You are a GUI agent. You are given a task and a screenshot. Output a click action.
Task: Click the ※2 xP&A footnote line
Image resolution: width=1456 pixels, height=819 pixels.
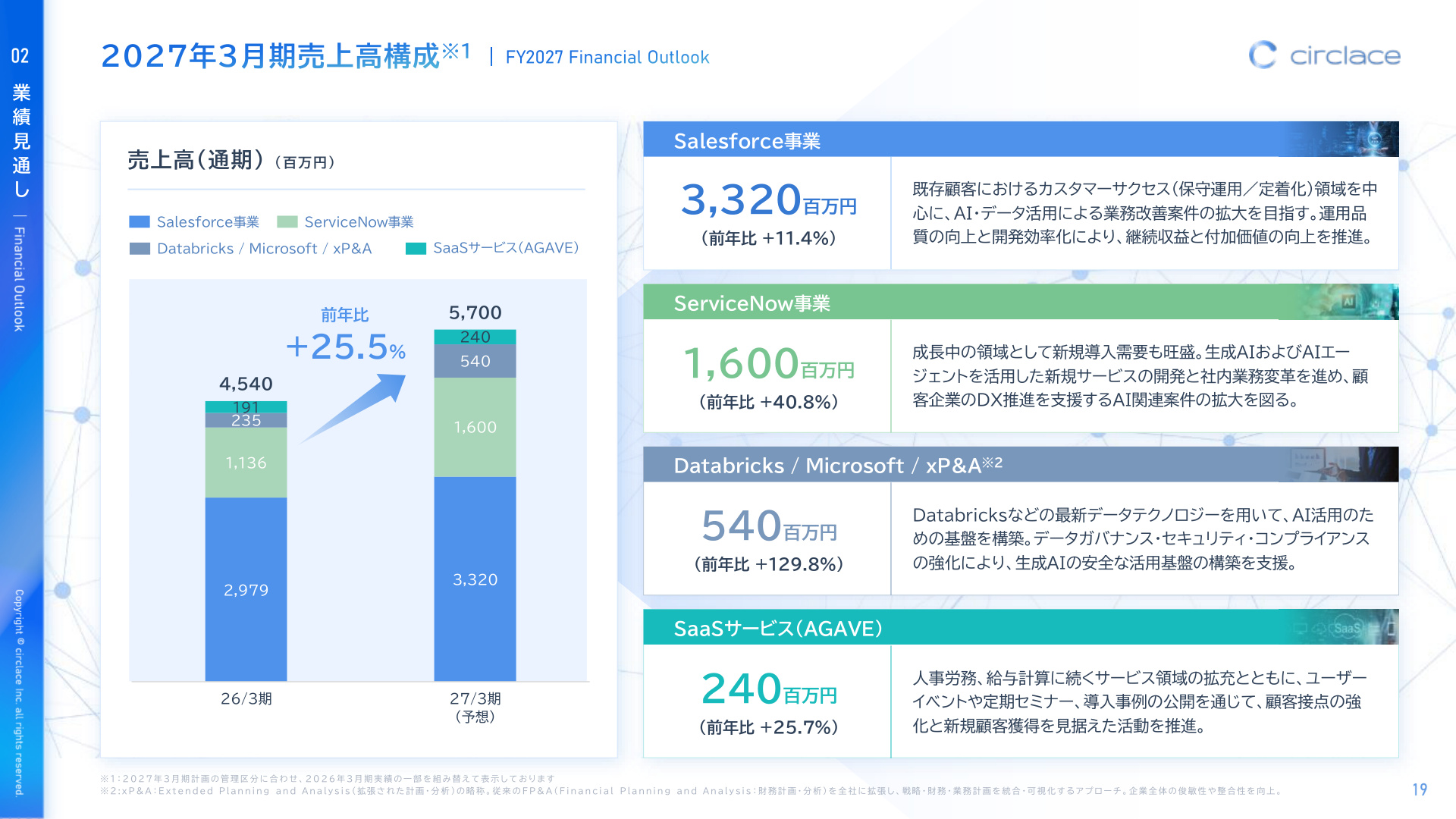[691, 791]
